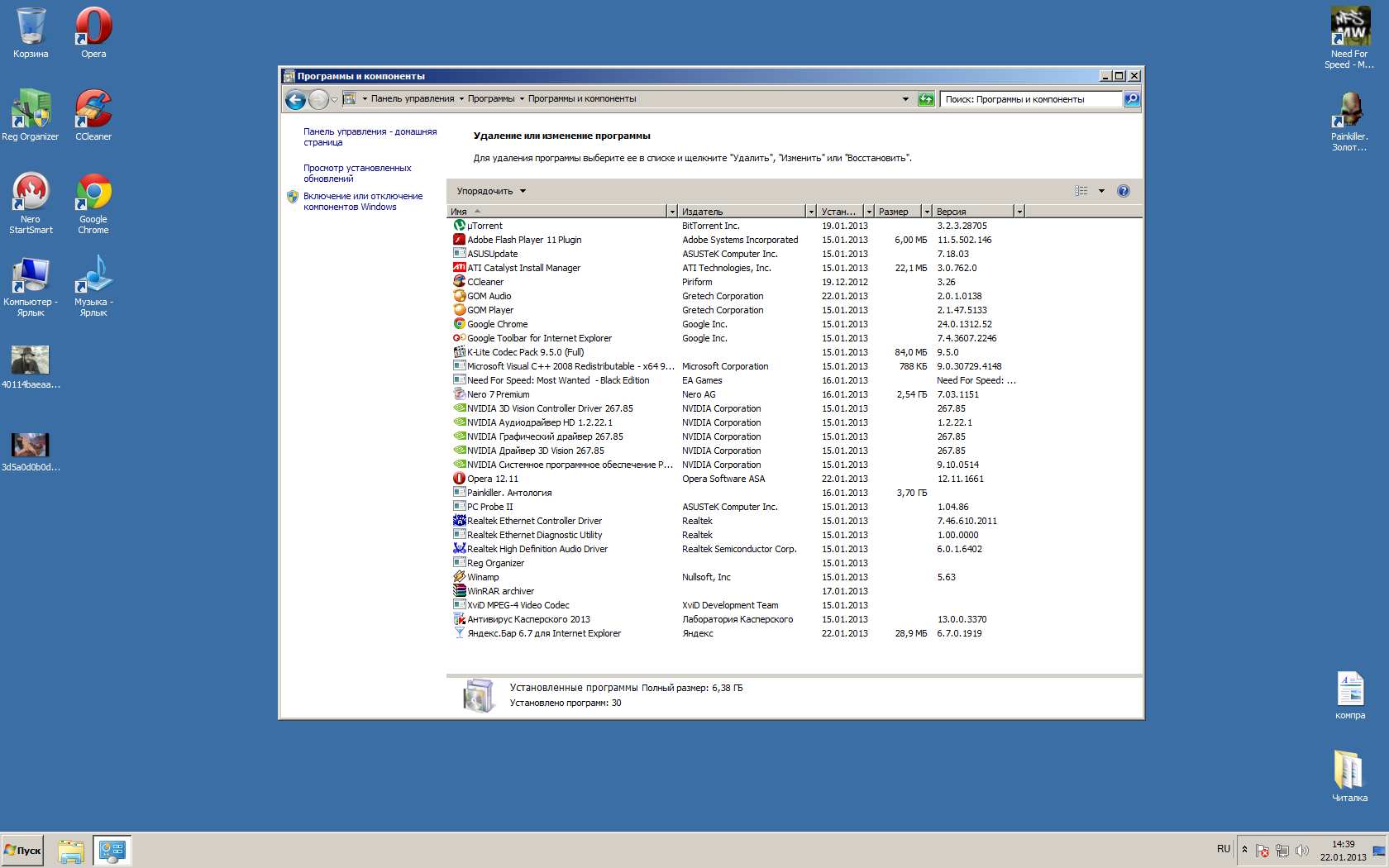Screen dimensions: 1389x868
Task: Click Панель управления in the address breadcrumb
Action: pyautogui.click(x=413, y=99)
